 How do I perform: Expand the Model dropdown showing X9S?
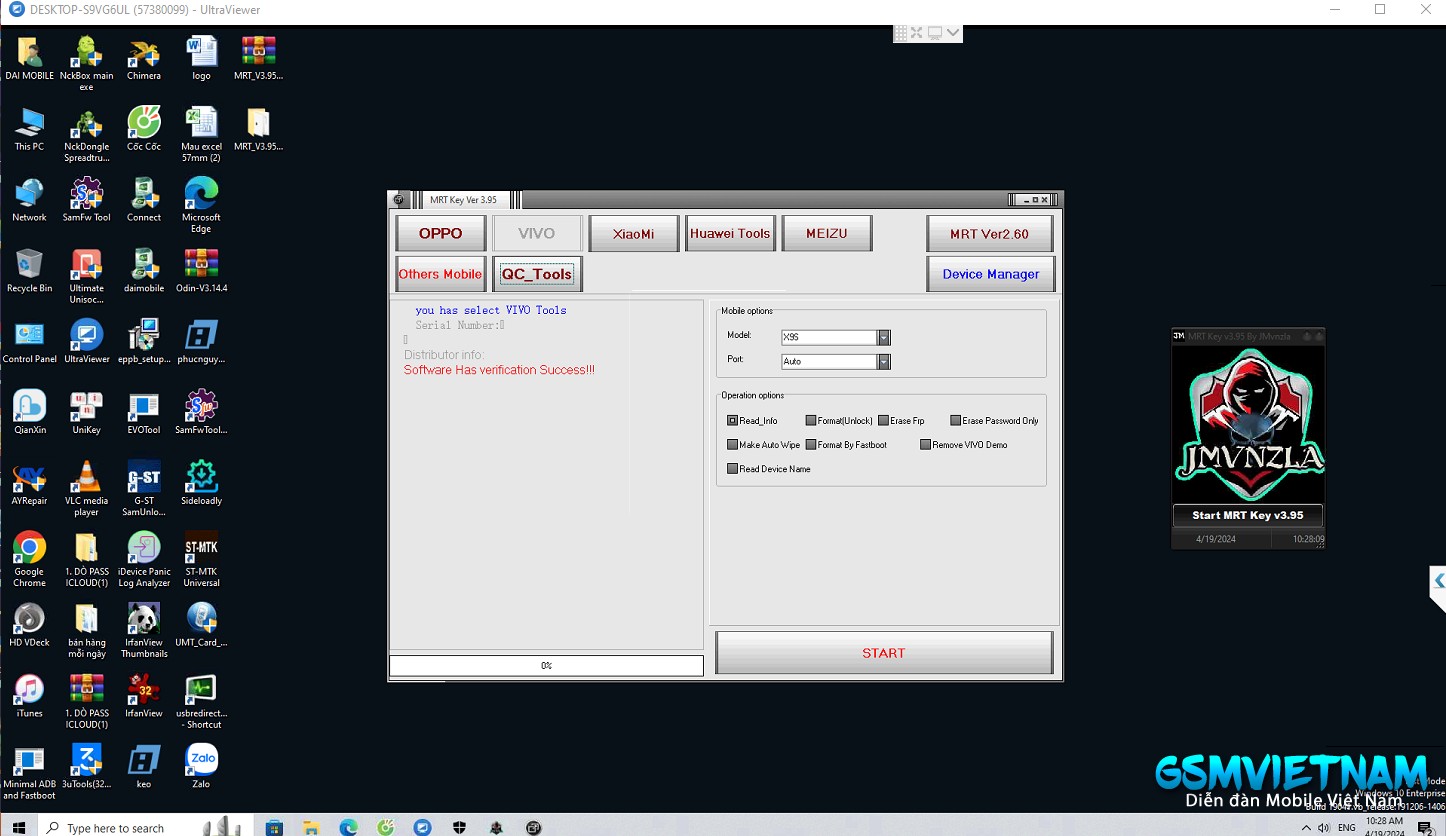pos(884,338)
